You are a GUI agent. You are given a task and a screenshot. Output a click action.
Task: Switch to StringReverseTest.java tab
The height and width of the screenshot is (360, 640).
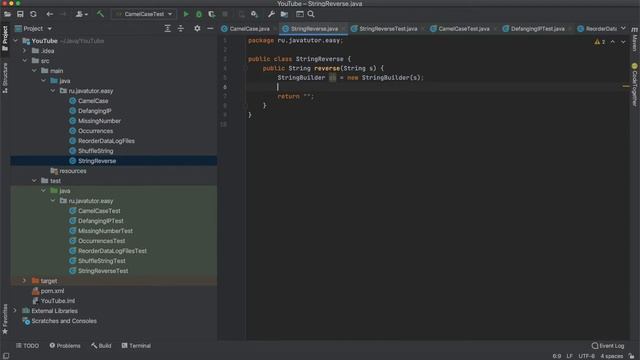(x=384, y=29)
